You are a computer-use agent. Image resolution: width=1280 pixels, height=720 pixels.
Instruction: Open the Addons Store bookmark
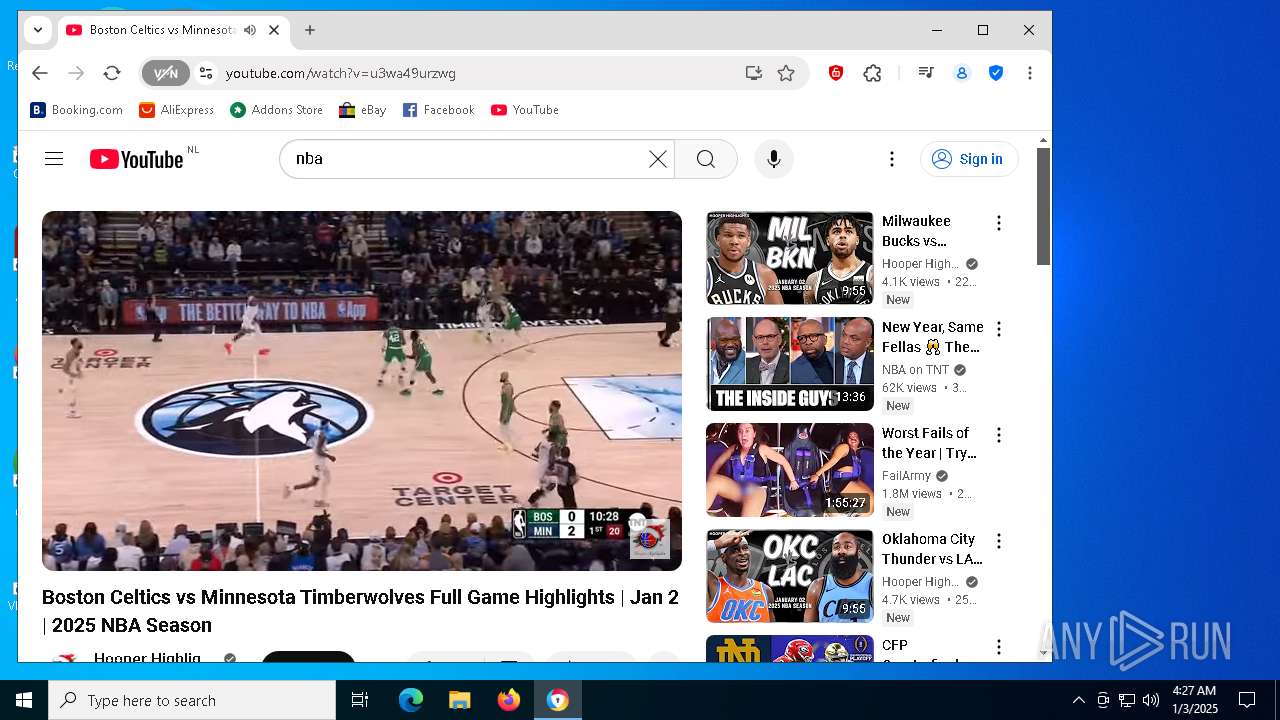coord(277,110)
